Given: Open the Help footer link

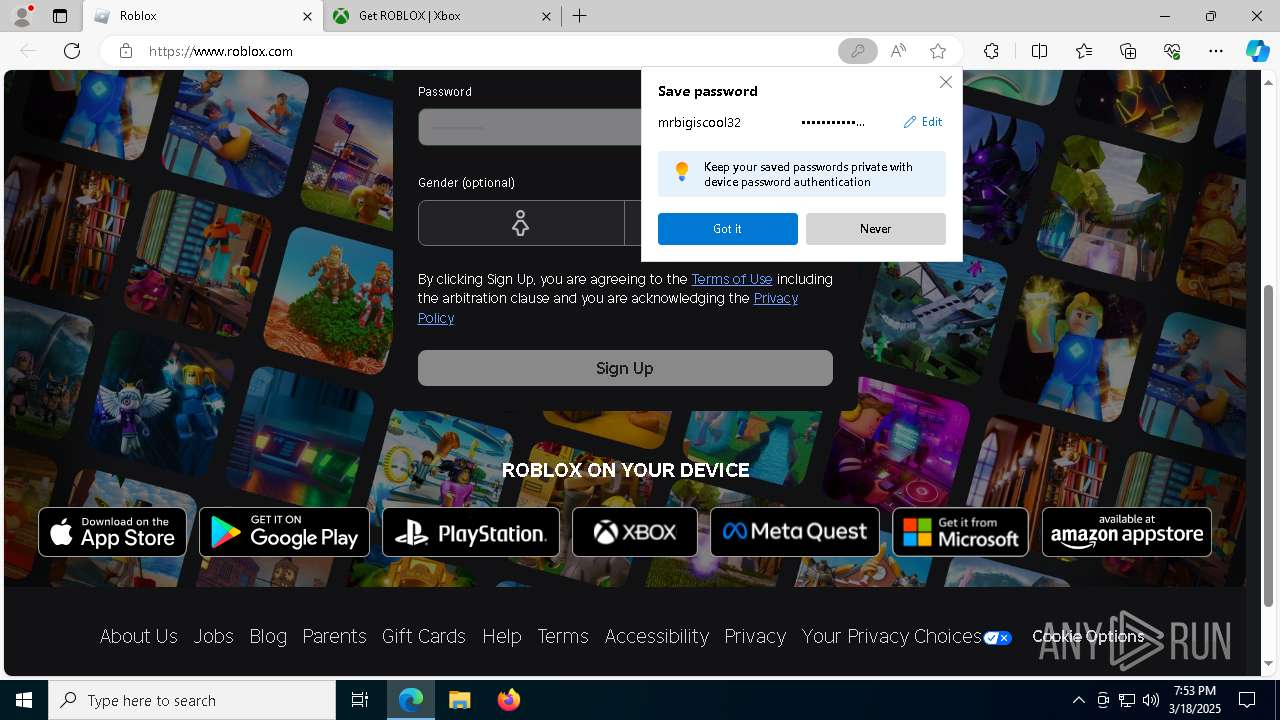Looking at the screenshot, I should 502,636.
